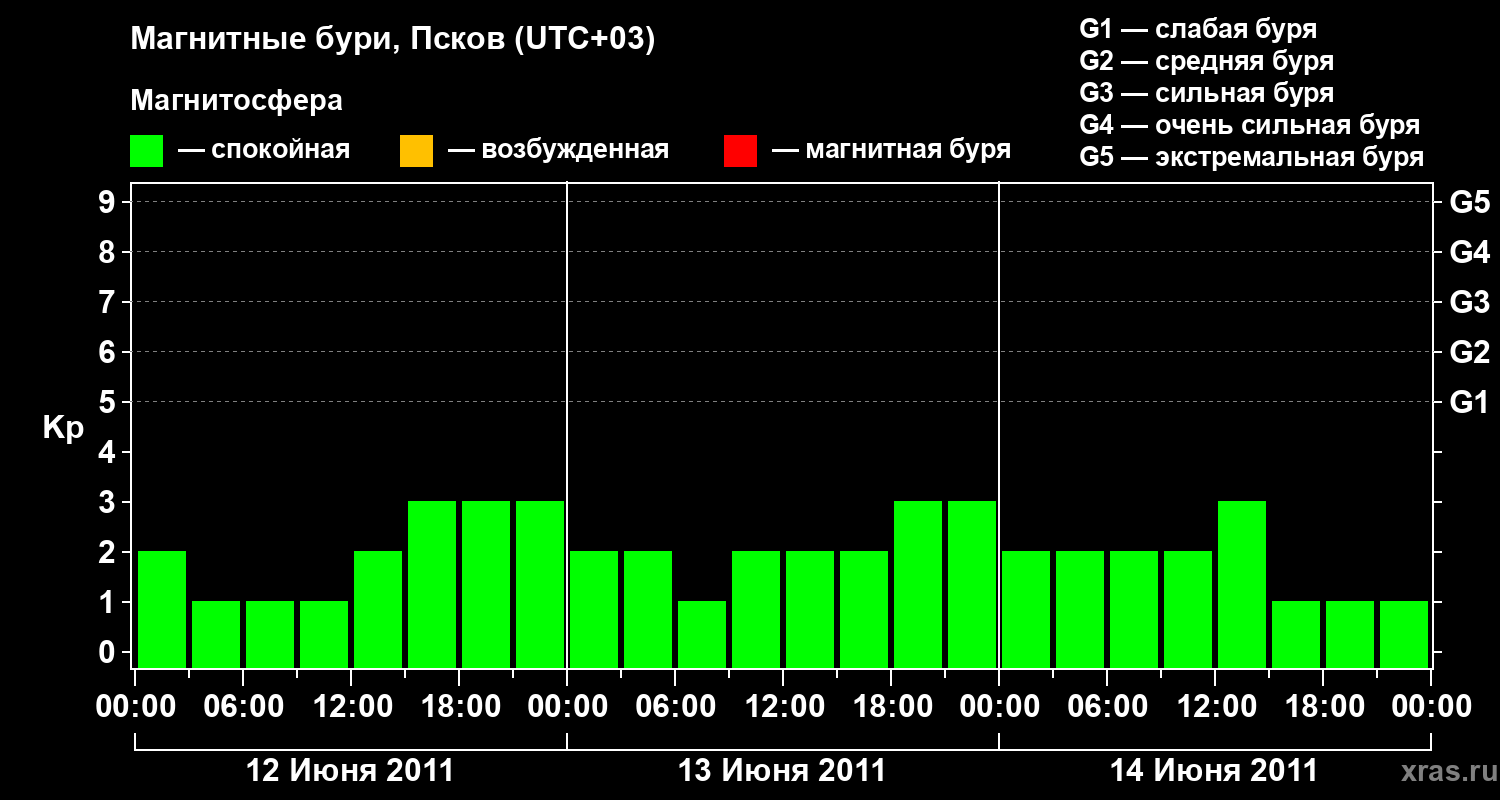Click the 13 June 15:00–18:00 bar
This screenshot has width=1500, height=800.
[864, 609]
